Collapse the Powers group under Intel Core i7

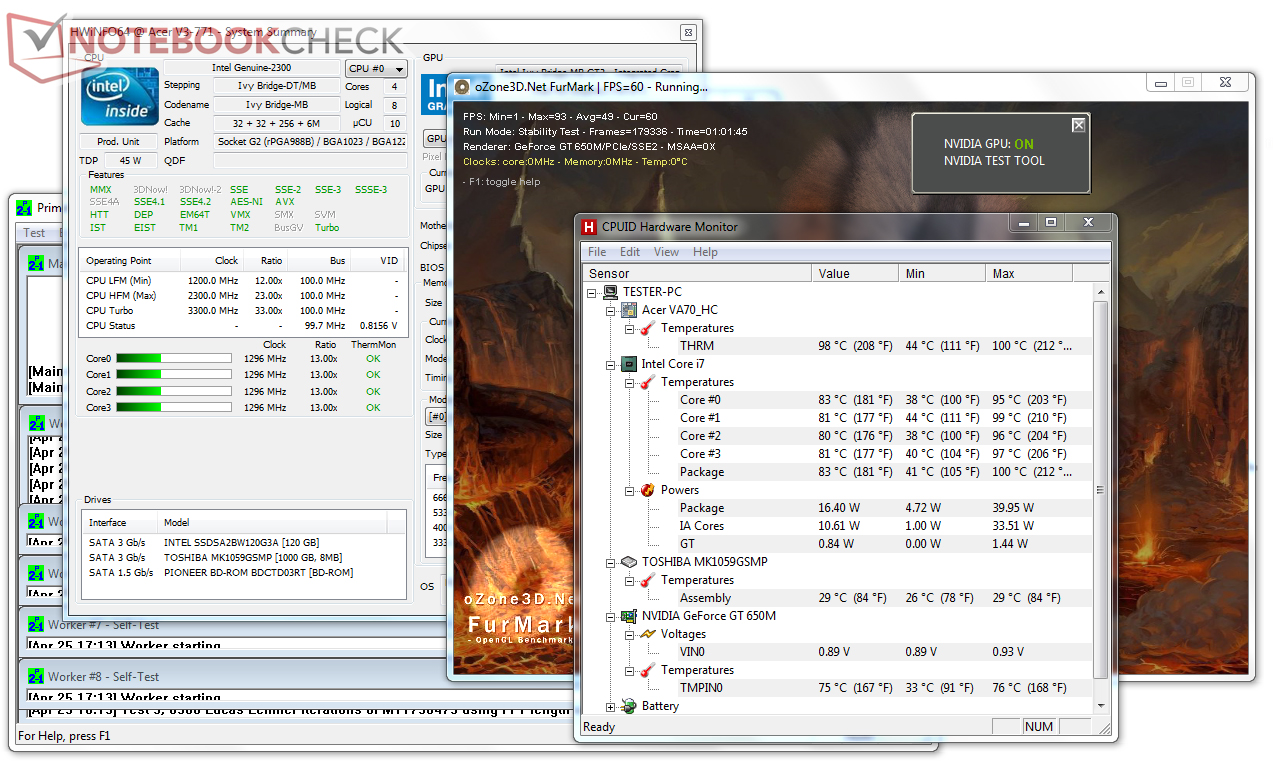tap(629, 490)
